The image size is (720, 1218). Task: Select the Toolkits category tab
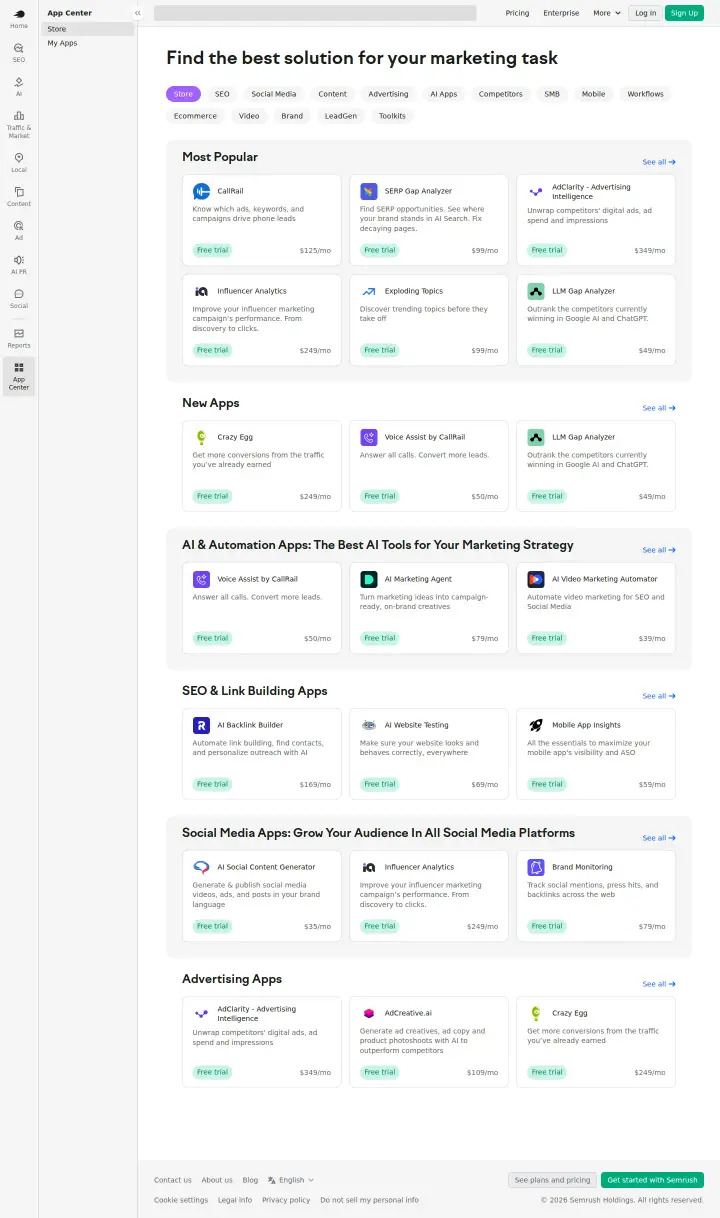(393, 116)
